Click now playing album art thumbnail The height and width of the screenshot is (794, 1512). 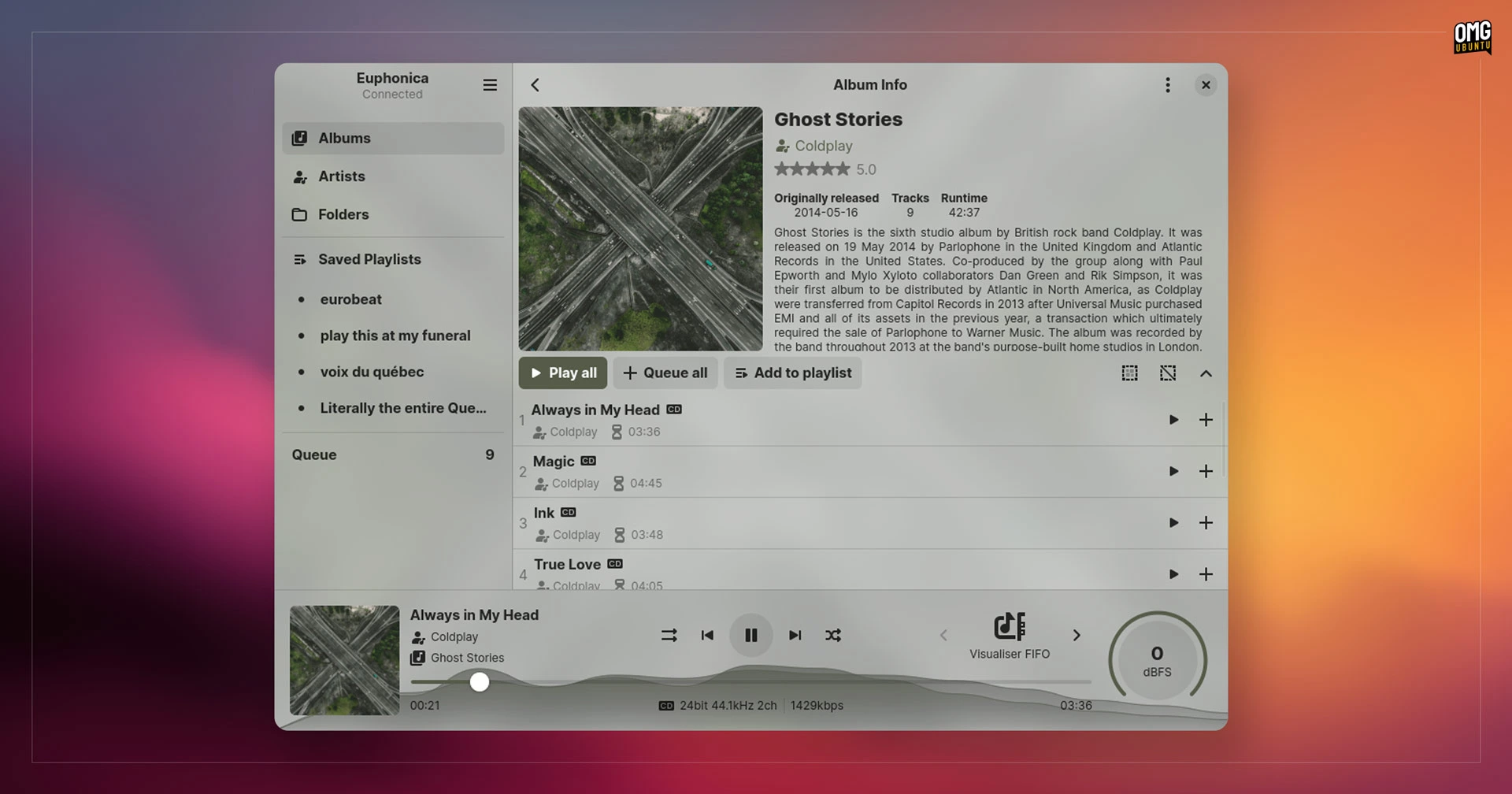344,660
